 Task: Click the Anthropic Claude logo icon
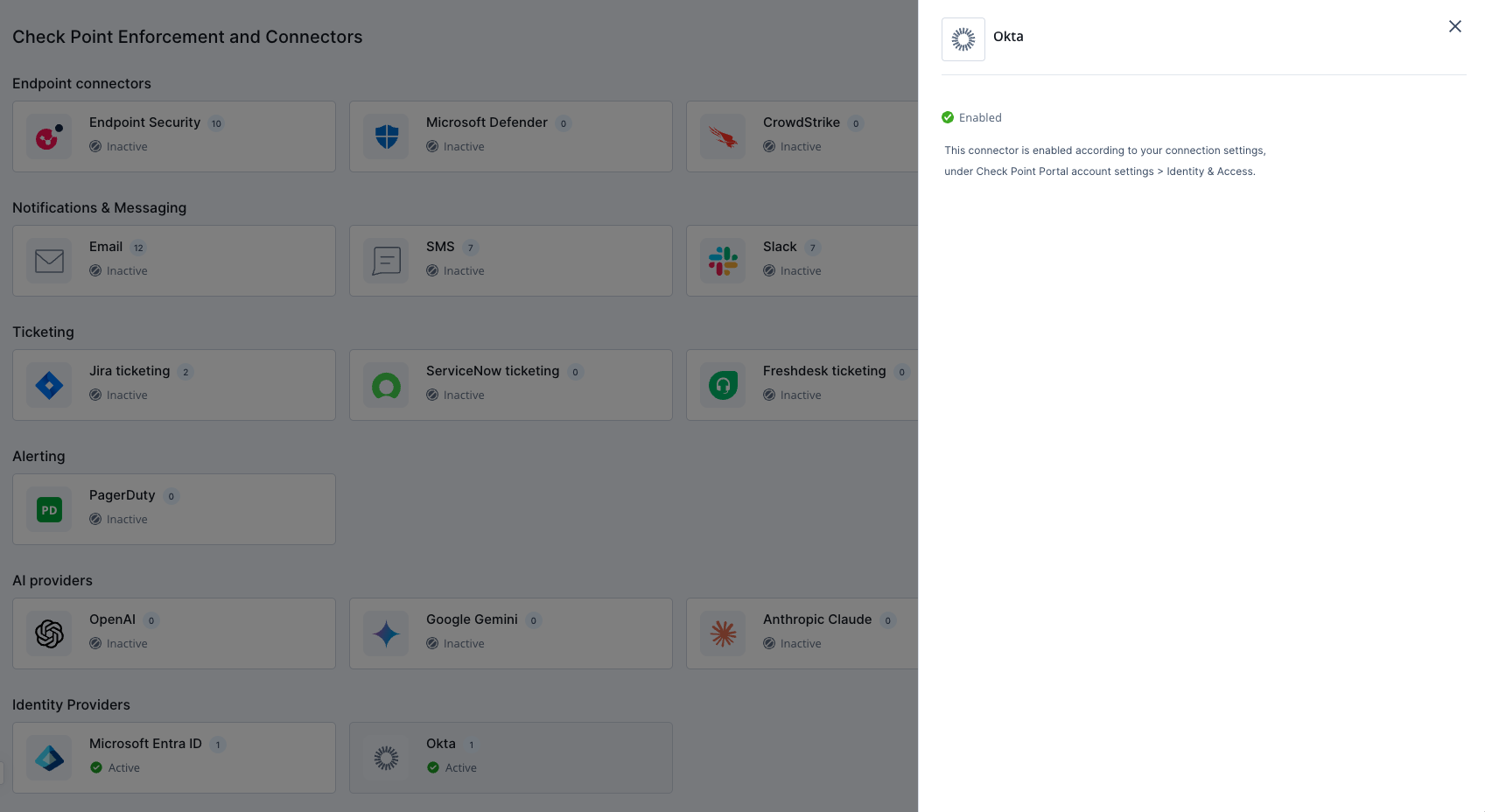[x=723, y=633]
